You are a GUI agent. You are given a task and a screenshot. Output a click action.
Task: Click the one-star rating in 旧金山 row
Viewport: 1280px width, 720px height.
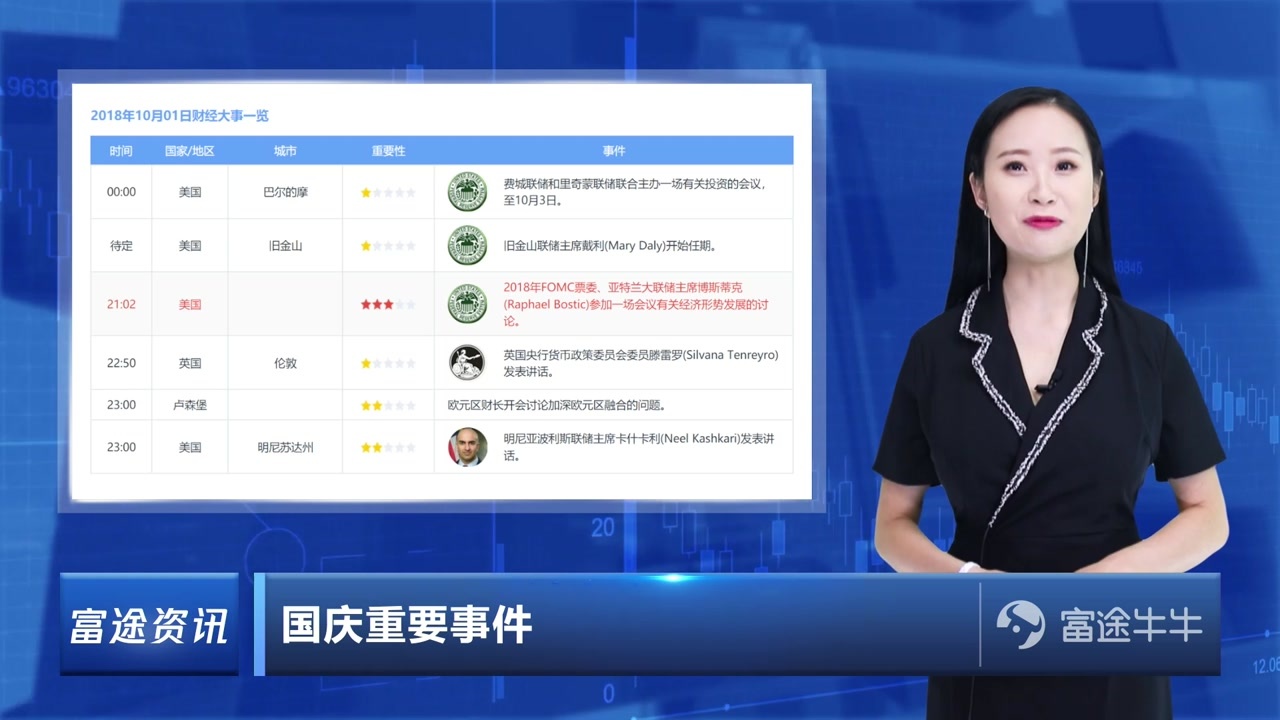click(388, 245)
